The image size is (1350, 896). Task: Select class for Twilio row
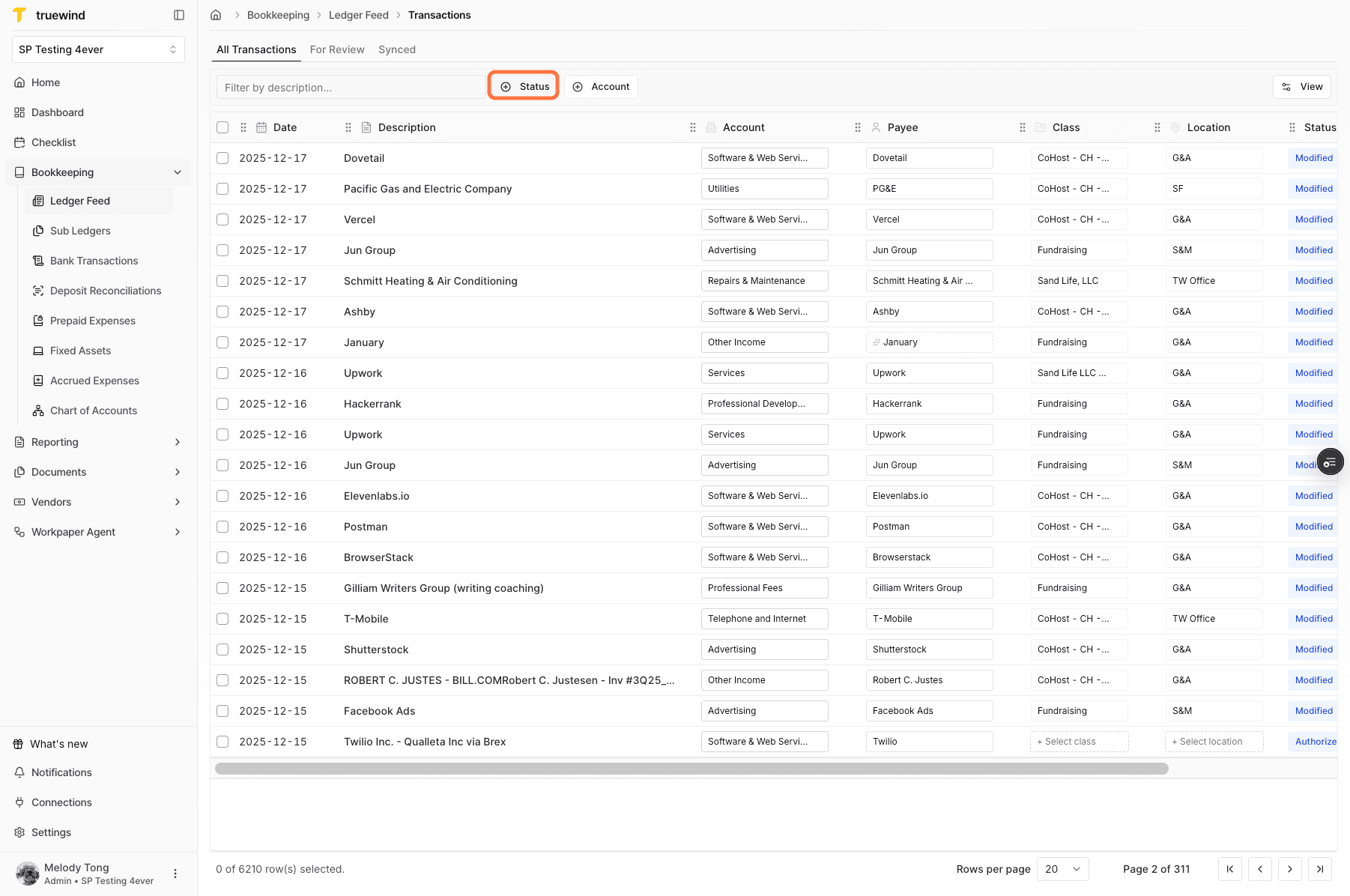(1079, 742)
